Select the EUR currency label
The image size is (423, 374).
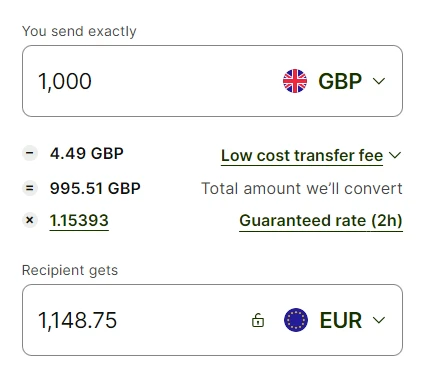341,320
